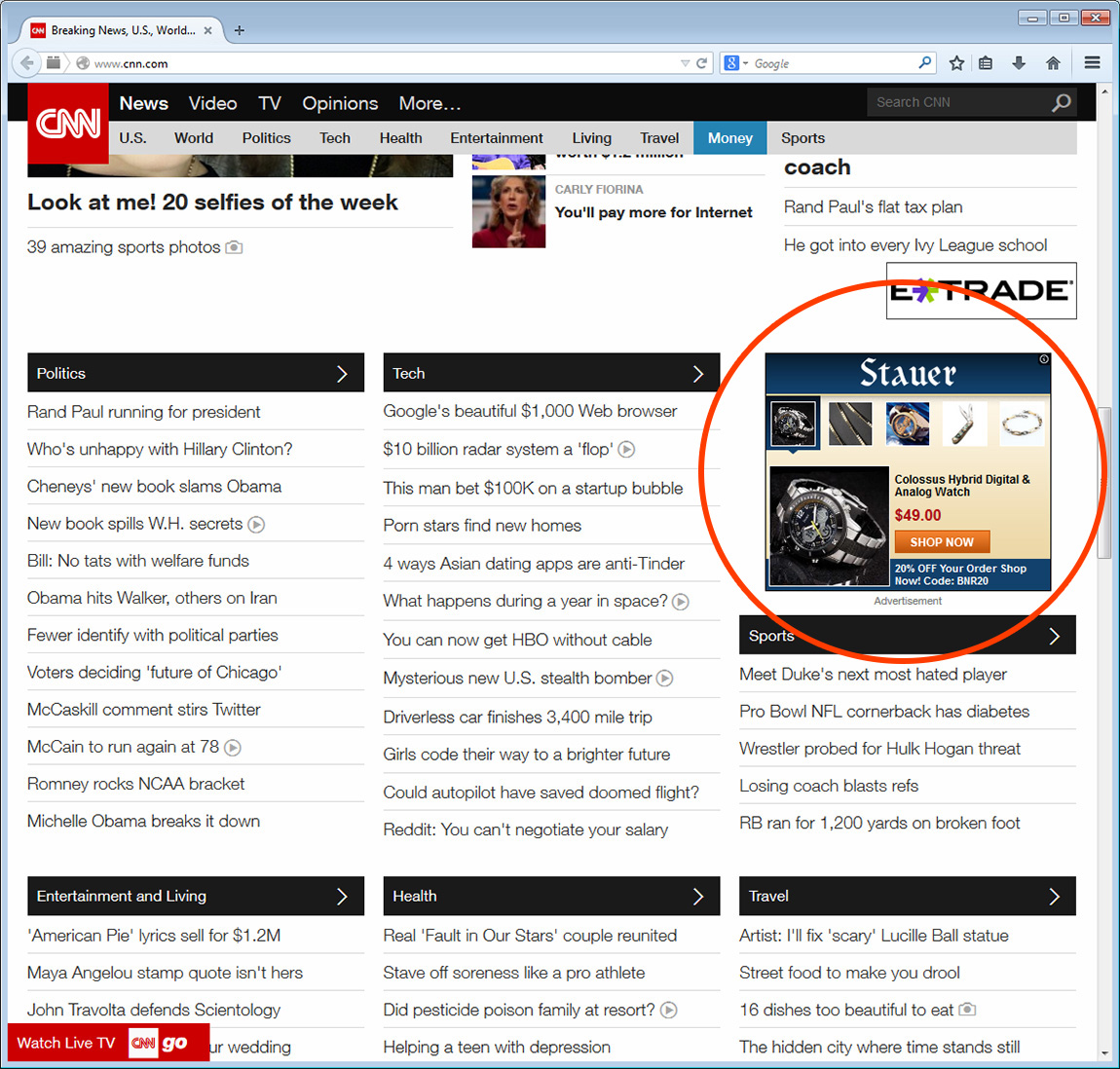Open the URL bar history dropdown arrow
This screenshot has width=1120, height=1069.
tap(685, 63)
